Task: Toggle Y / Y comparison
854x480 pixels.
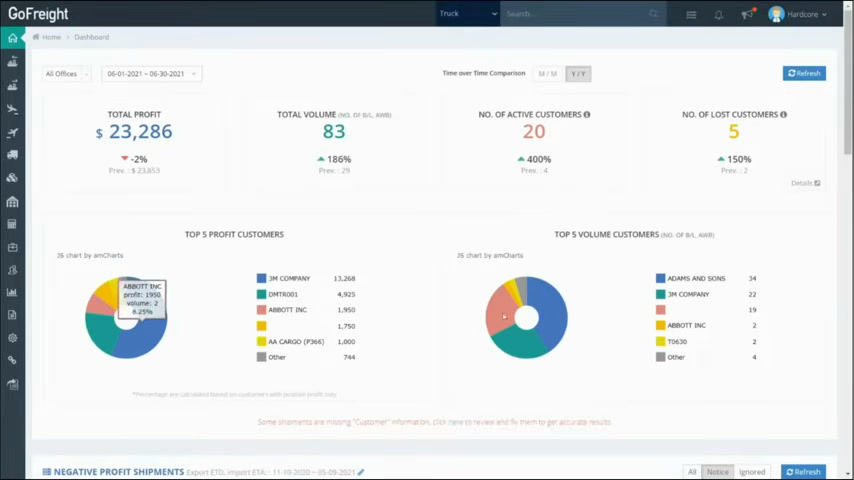Action: [578, 74]
